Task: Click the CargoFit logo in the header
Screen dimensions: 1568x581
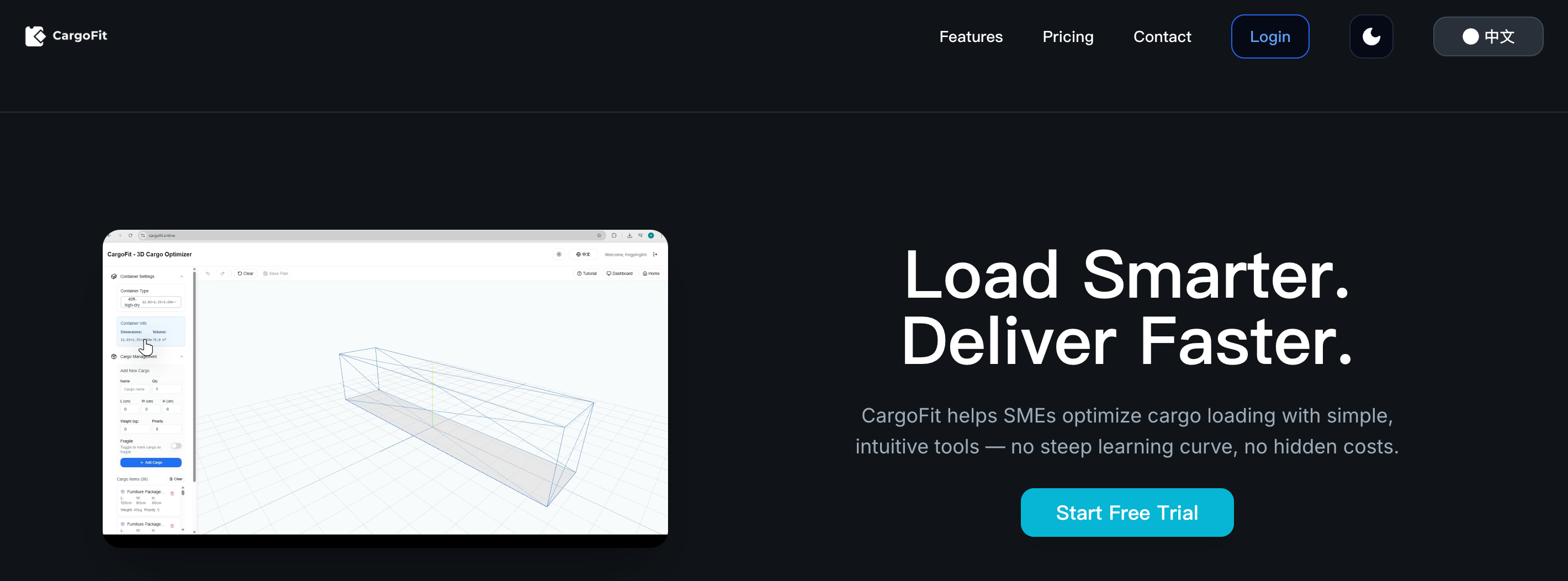Action: [x=66, y=36]
